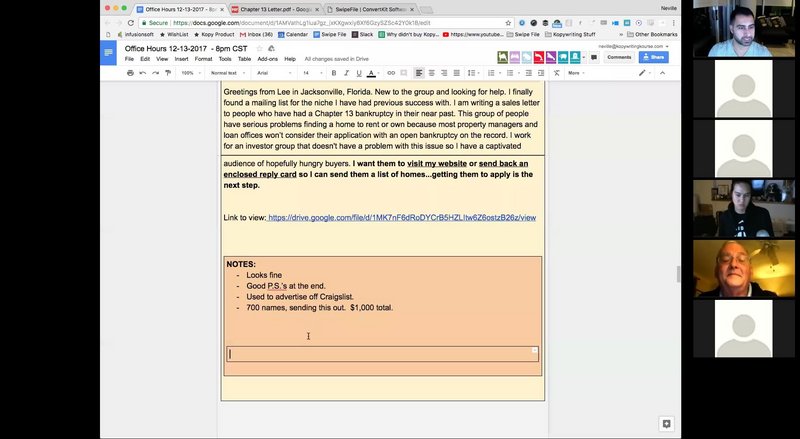Click the document title Office Hours 12-13-2017
This screenshot has width=800, height=439.
click(186, 48)
